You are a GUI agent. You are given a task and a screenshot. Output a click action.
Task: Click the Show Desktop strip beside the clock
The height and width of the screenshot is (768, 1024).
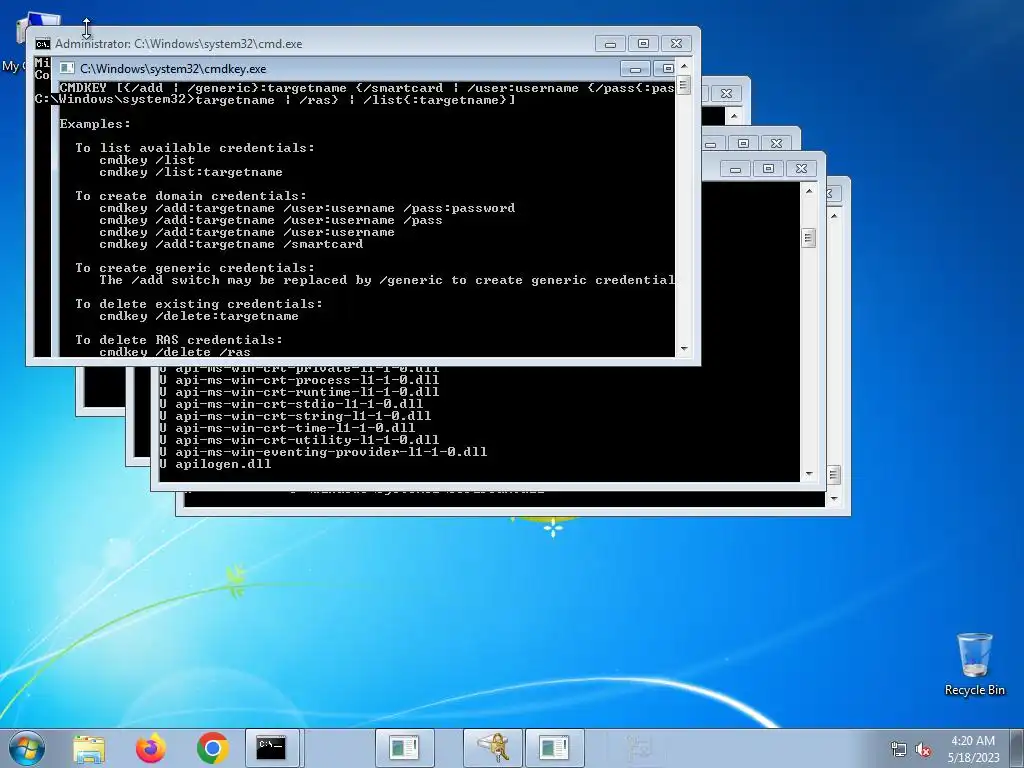coord(1017,748)
